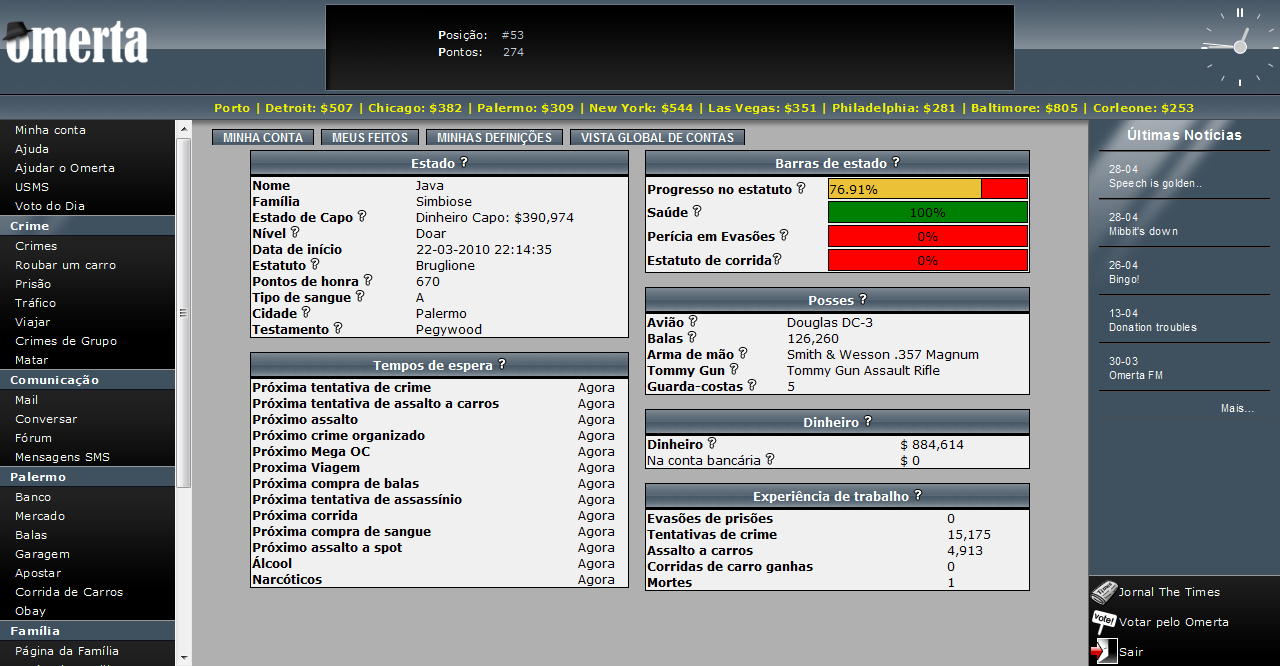Click the analog clock in top corner

point(1239,46)
